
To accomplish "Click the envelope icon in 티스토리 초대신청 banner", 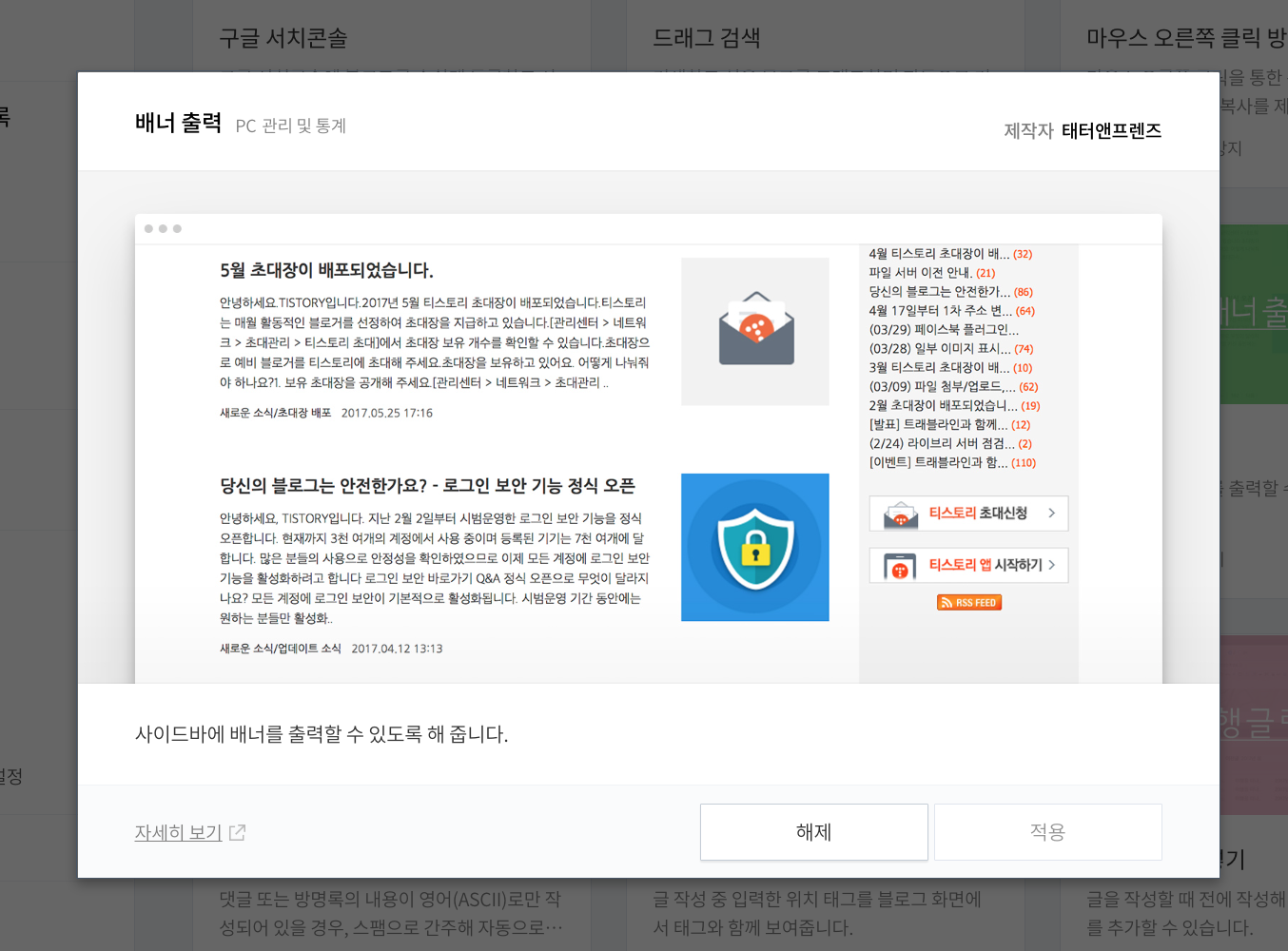I will pyautogui.click(x=900, y=514).
